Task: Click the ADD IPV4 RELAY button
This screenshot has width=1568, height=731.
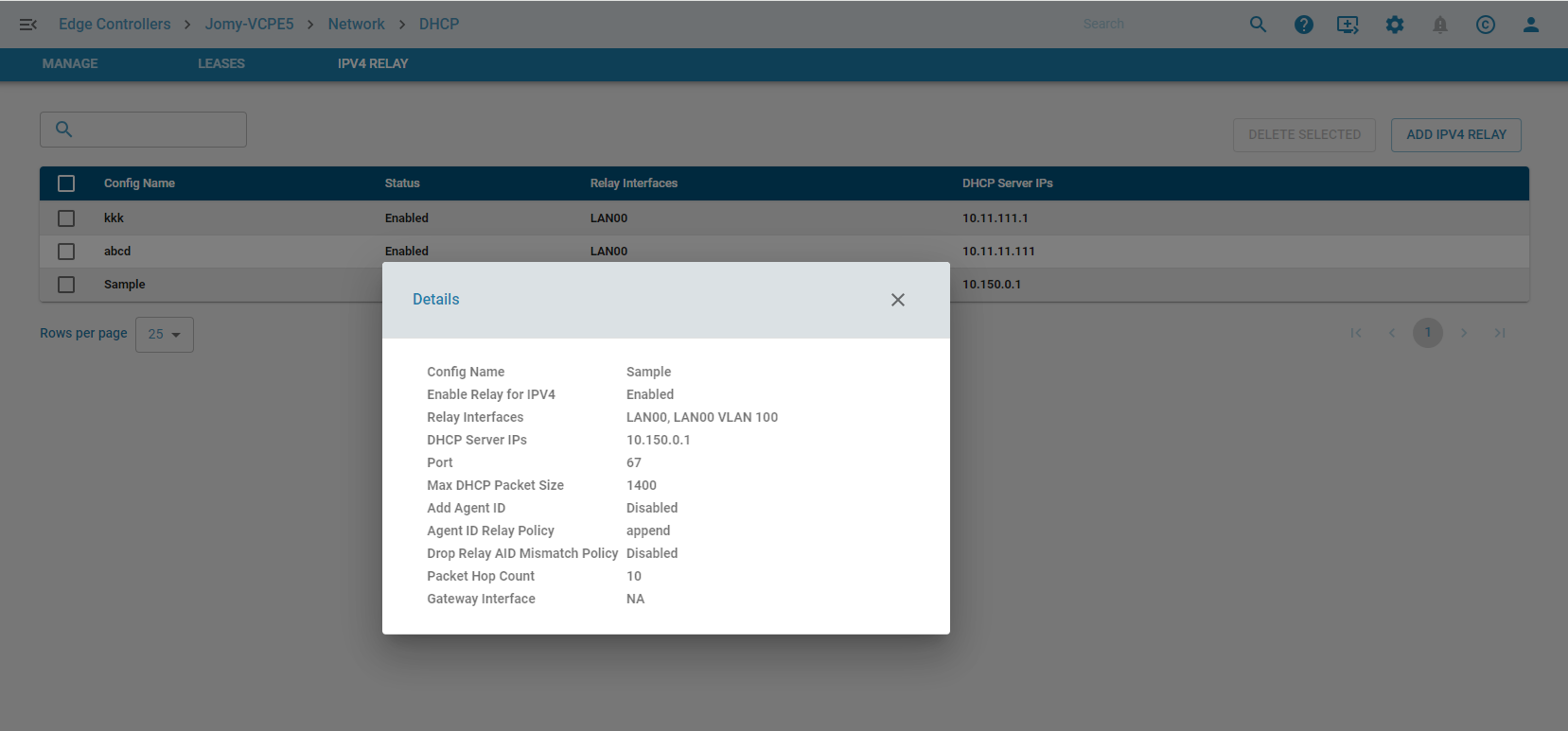Action: pyautogui.click(x=1455, y=135)
